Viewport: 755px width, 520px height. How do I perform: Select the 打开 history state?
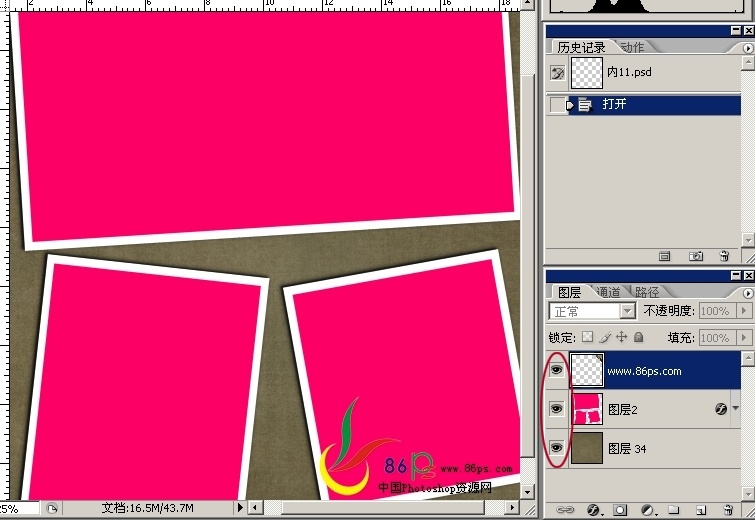click(x=644, y=105)
